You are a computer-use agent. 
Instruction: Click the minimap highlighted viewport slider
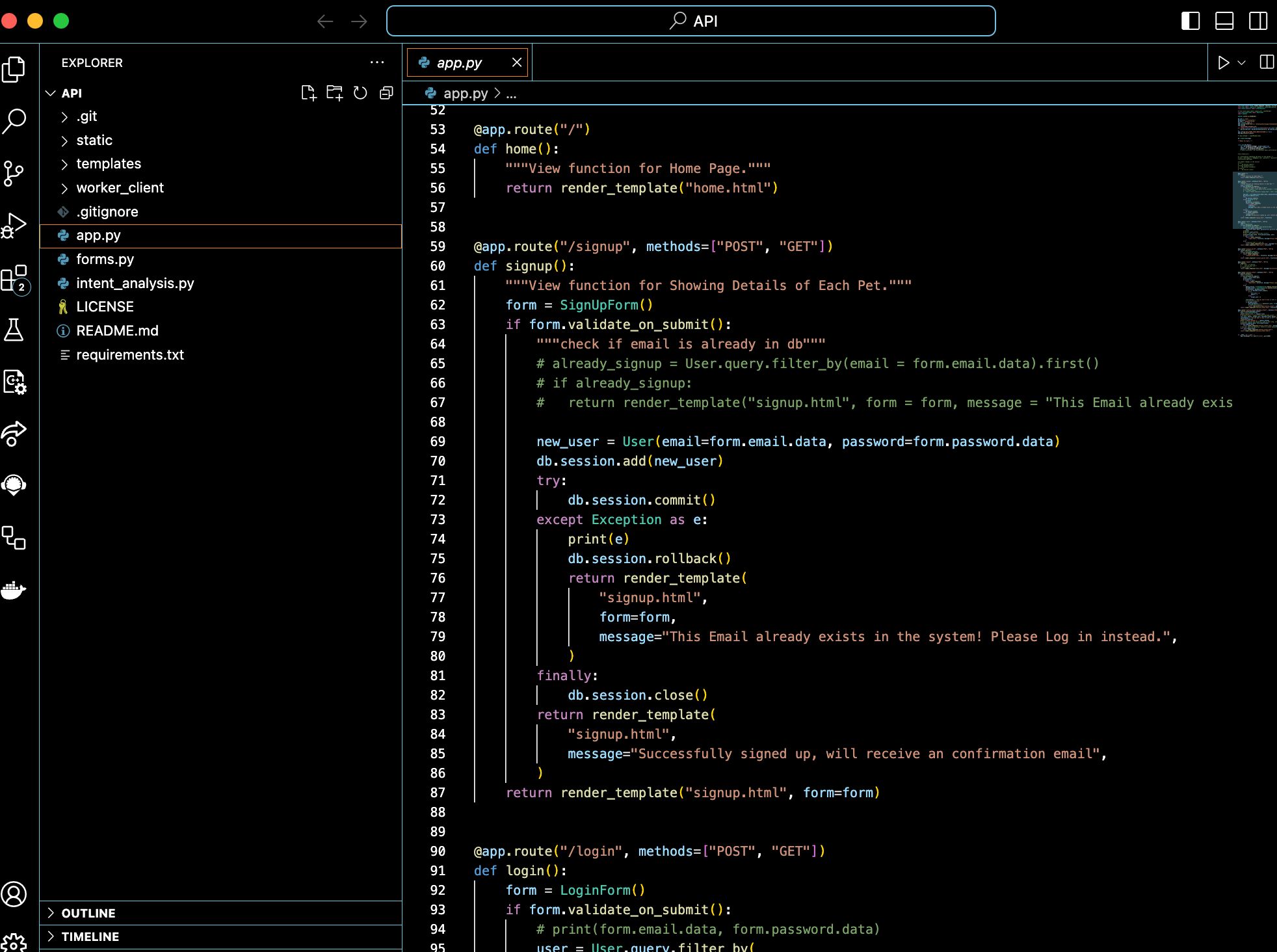(1255, 200)
